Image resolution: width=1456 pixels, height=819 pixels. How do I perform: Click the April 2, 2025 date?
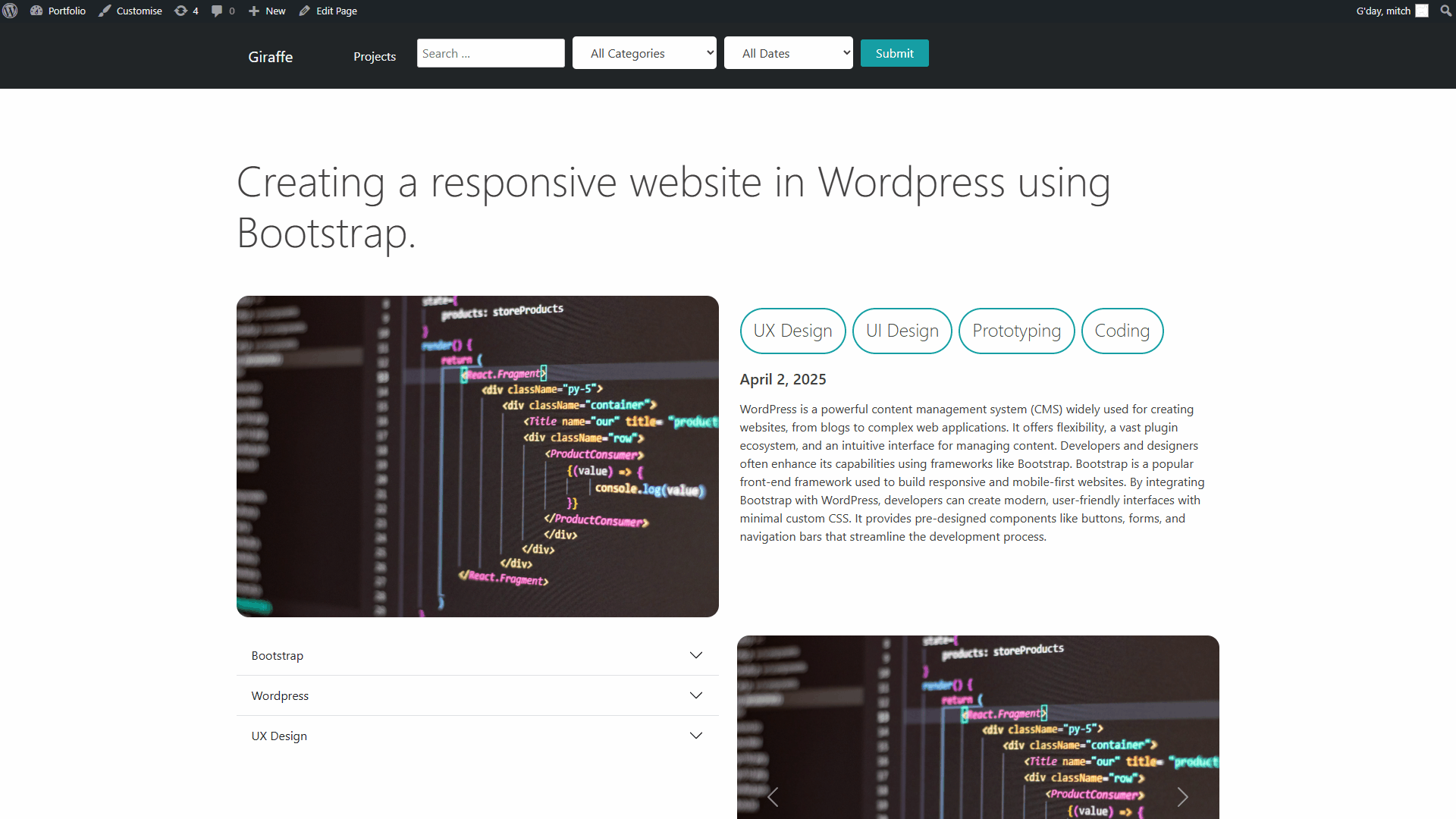(x=783, y=379)
